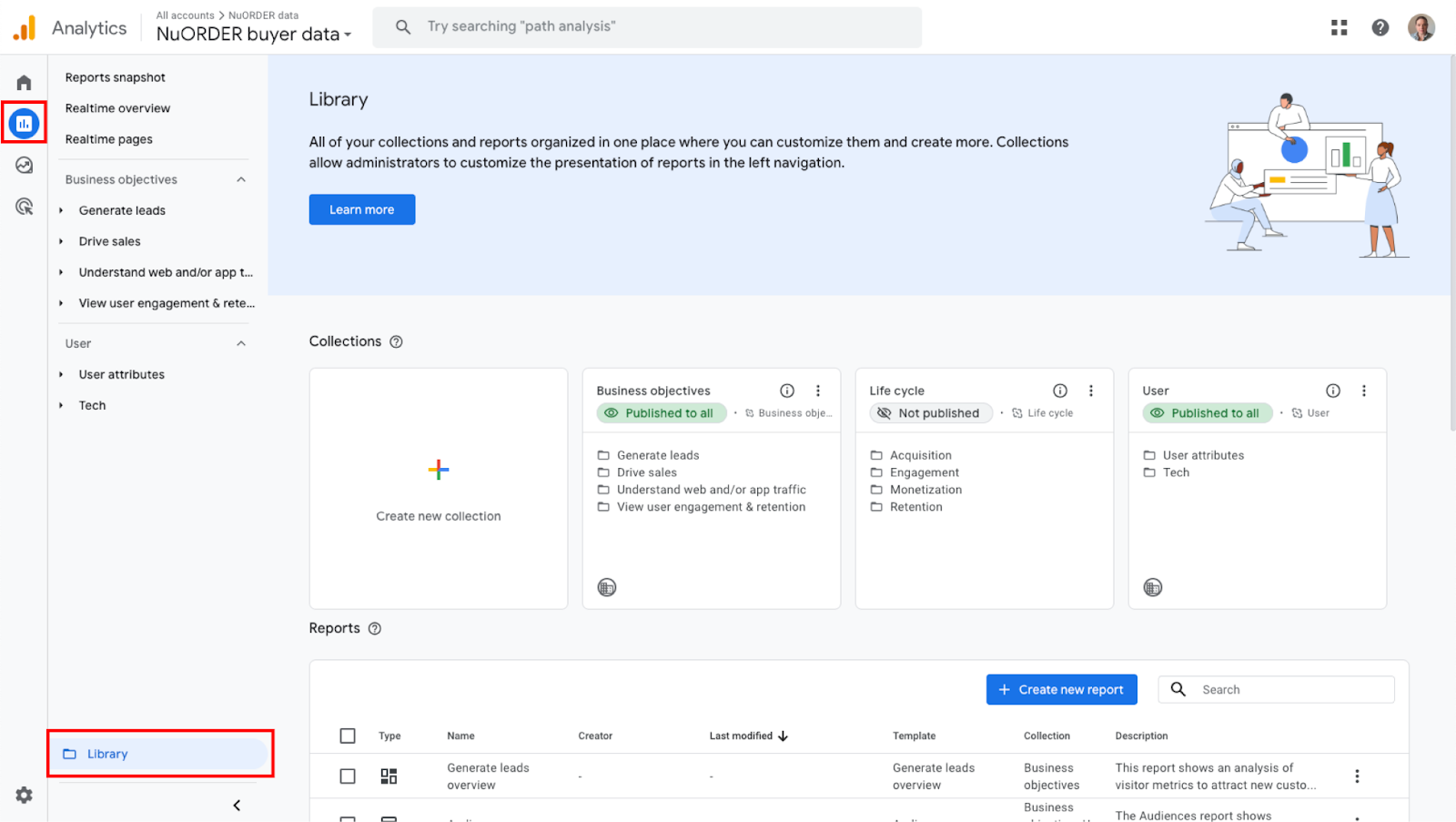Sort by Last modified arrow
Viewport: 1456px width, 822px height.
pos(783,736)
